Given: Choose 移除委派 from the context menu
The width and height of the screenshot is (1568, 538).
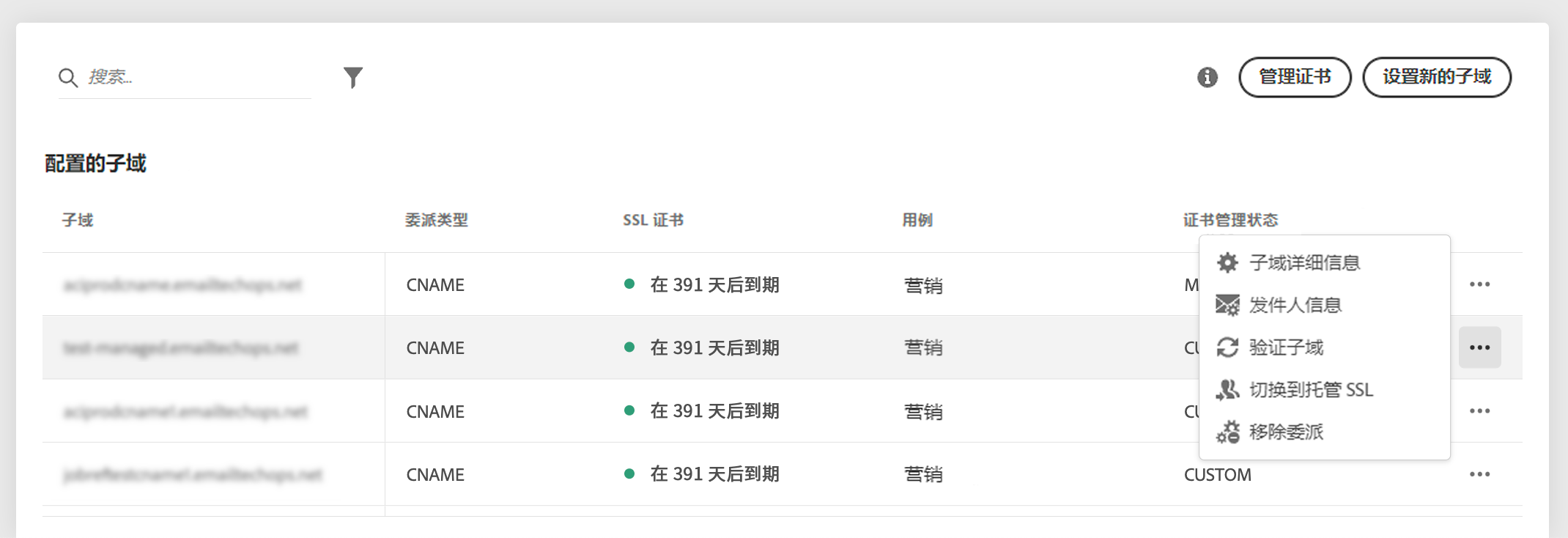Looking at the screenshot, I should 1286,432.
